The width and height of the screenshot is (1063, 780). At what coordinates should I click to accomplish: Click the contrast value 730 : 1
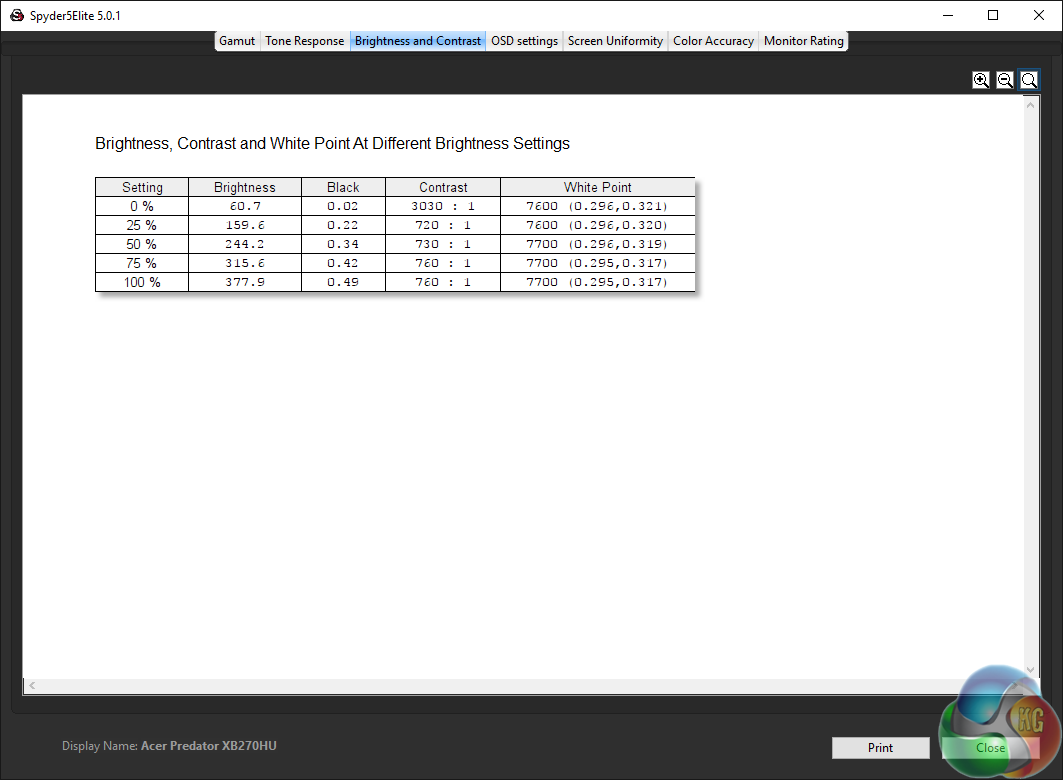443,244
